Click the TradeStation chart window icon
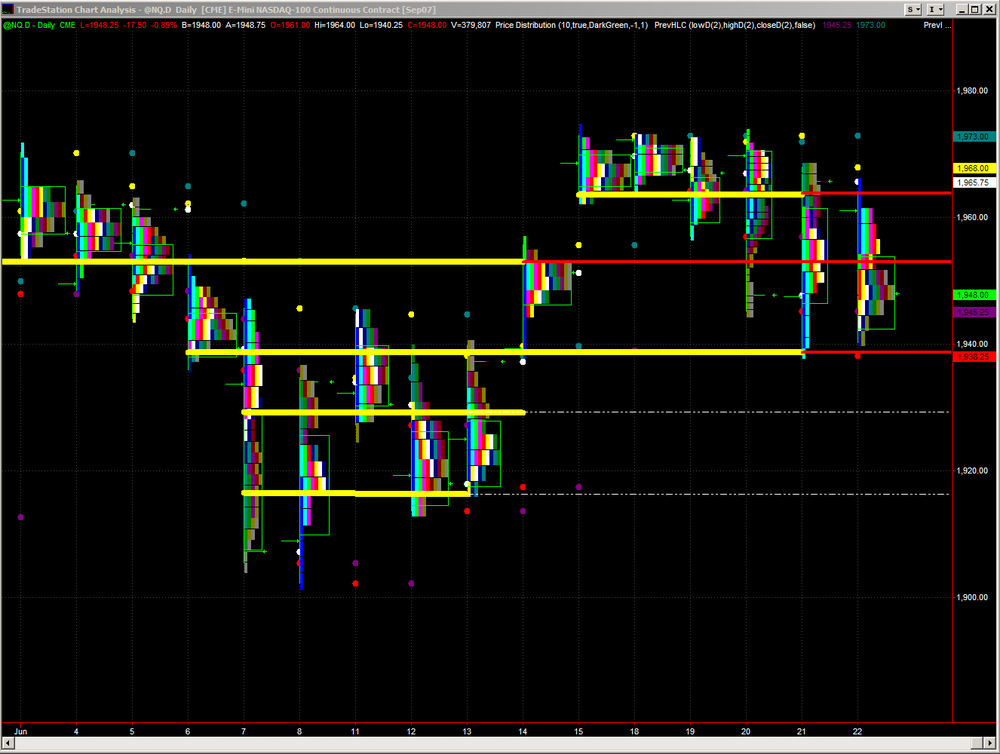Image resolution: width=1000 pixels, height=754 pixels. click(x=8, y=9)
